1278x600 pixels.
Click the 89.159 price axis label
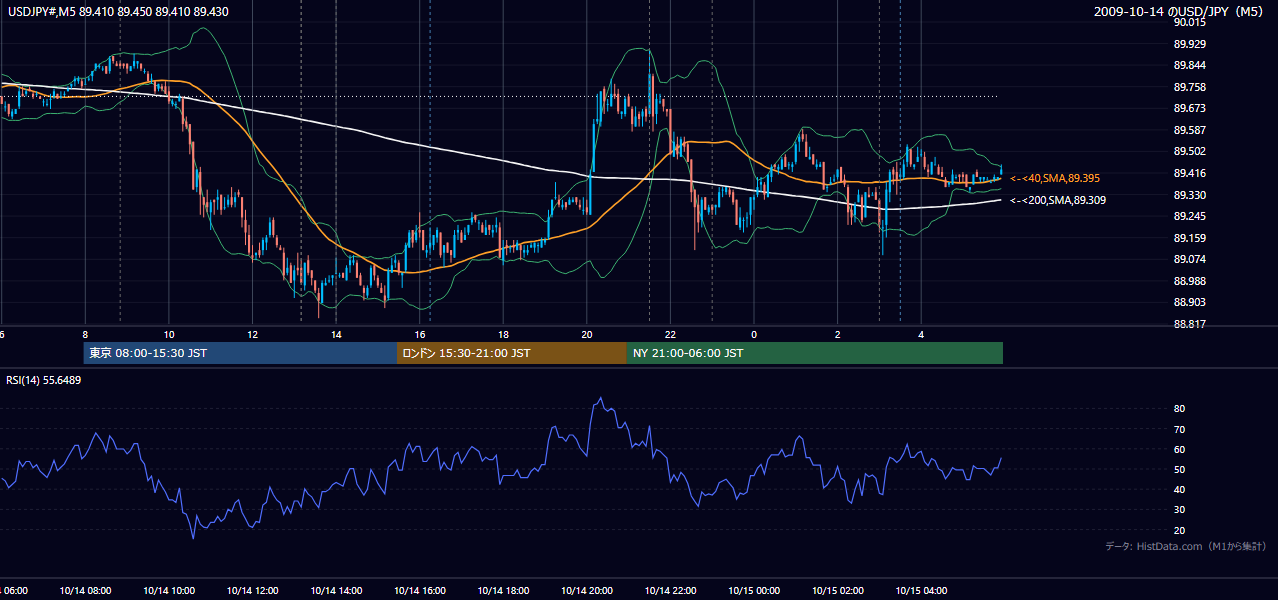(x=1188, y=238)
